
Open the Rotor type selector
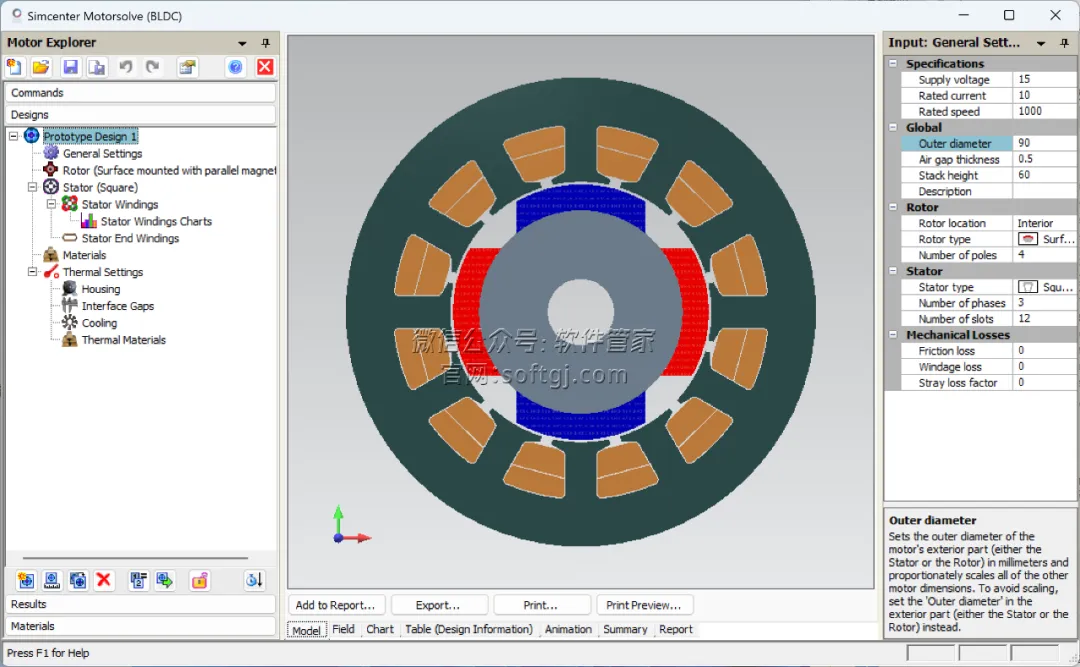[x=1044, y=239]
